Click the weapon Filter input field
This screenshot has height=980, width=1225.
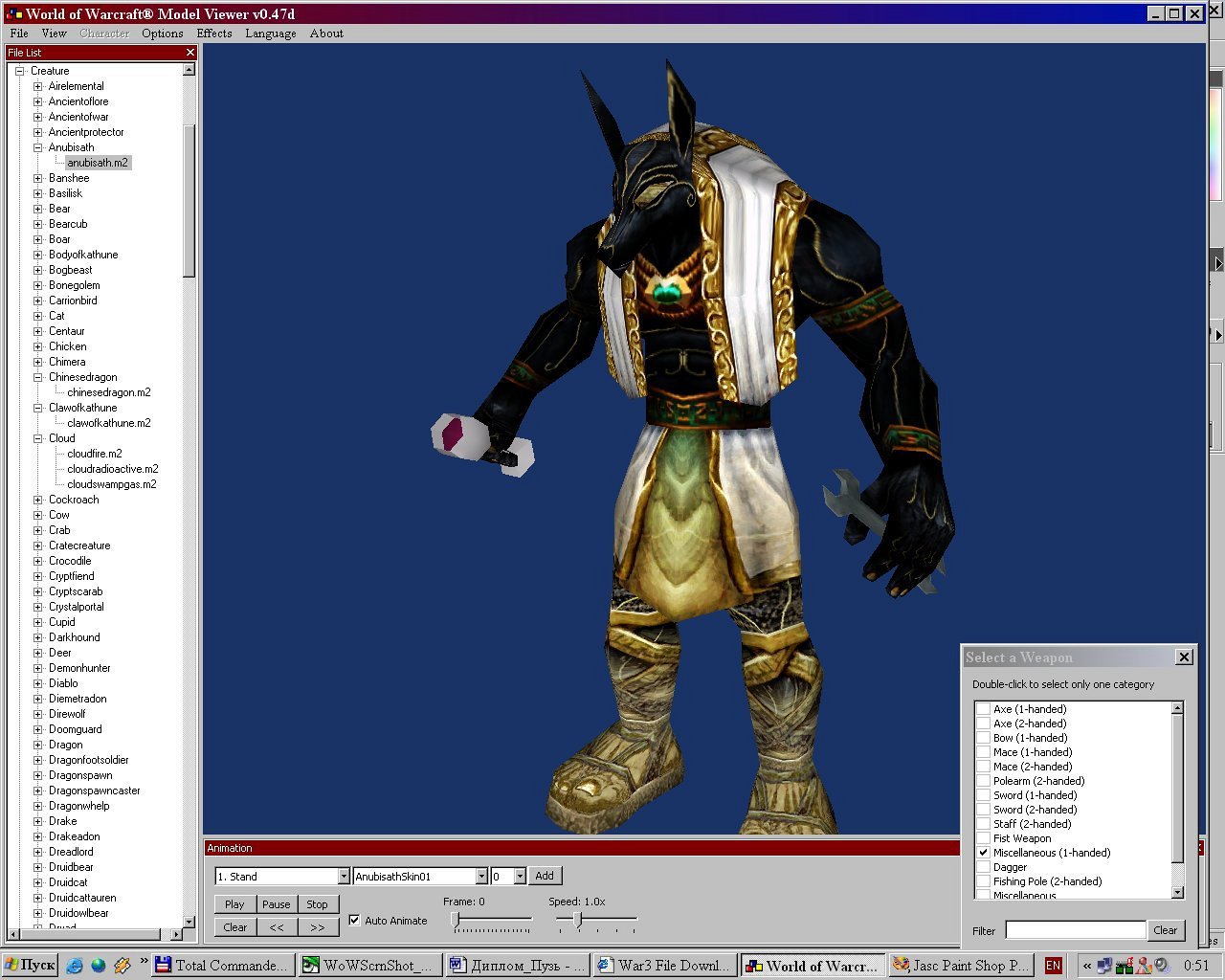pos(1075,930)
